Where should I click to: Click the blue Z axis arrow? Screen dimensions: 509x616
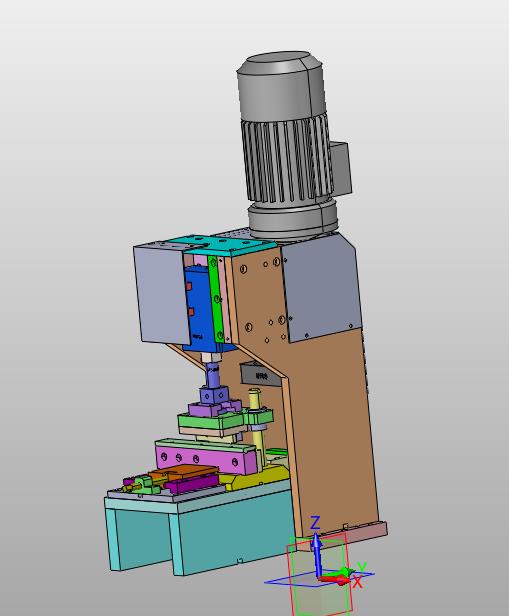coord(316,554)
